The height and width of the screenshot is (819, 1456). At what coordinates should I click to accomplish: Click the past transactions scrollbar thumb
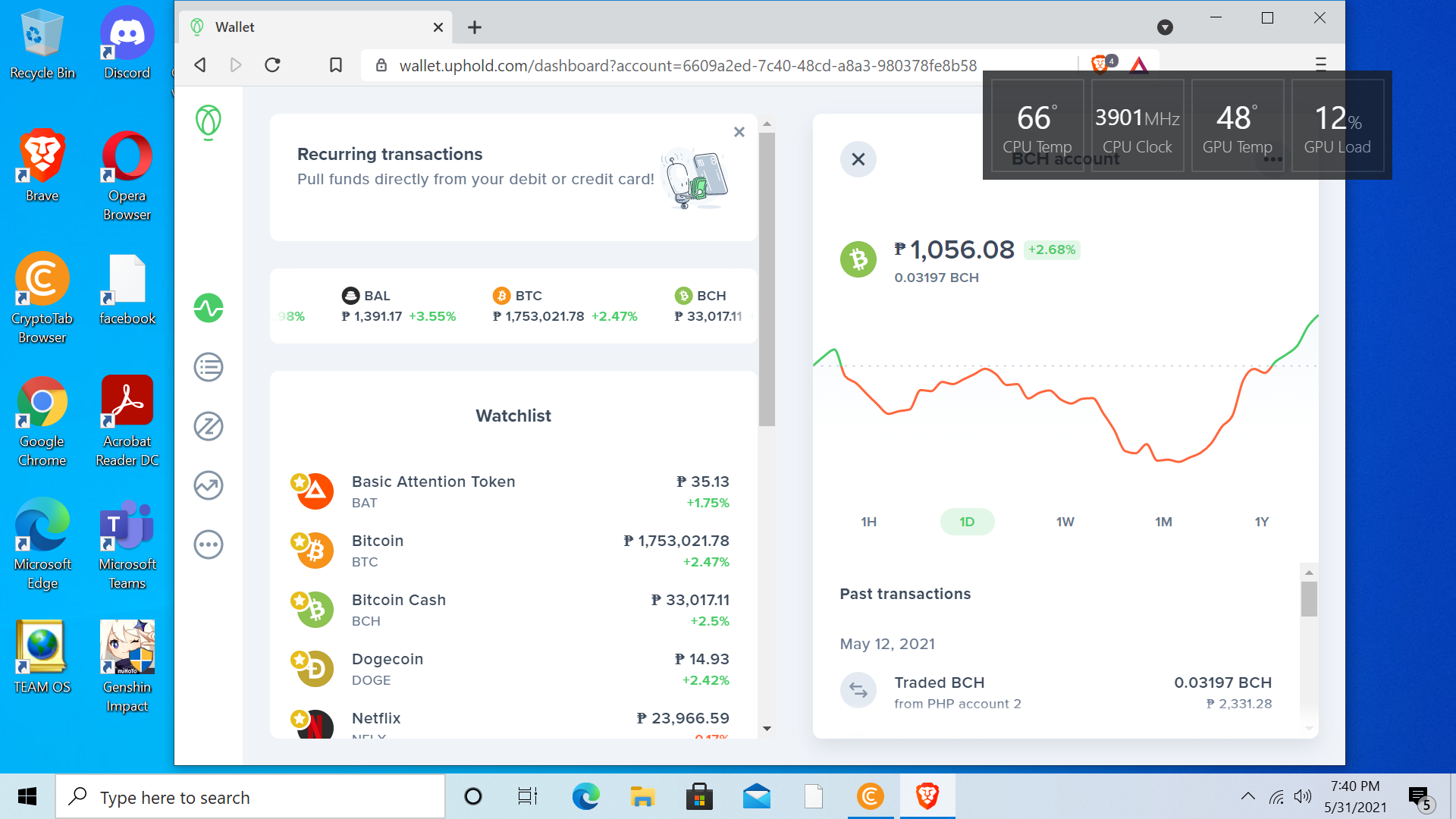pyautogui.click(x=1309, y=599)
